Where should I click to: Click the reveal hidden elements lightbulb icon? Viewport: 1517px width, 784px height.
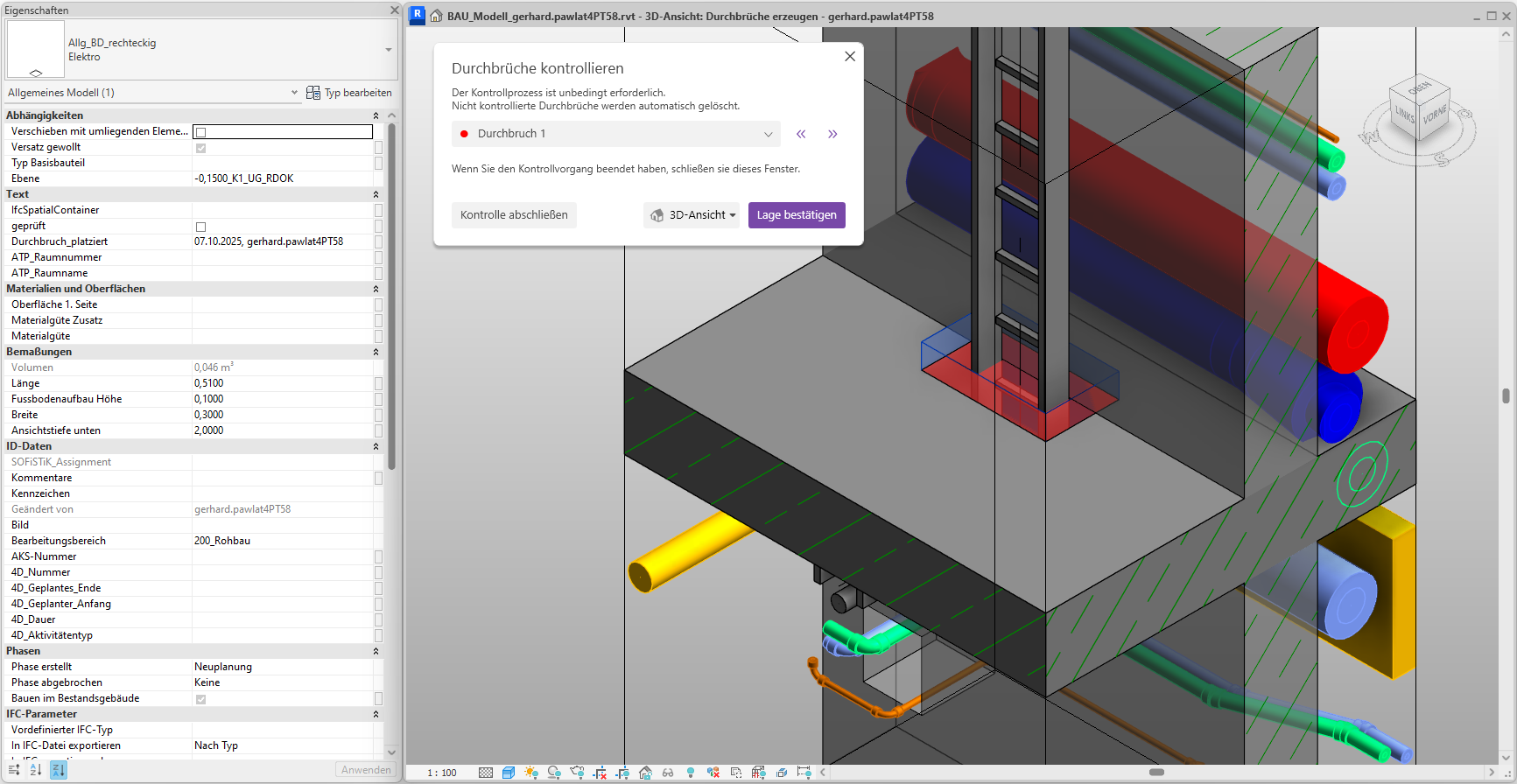pyautogui.click(x=691, y=773)
